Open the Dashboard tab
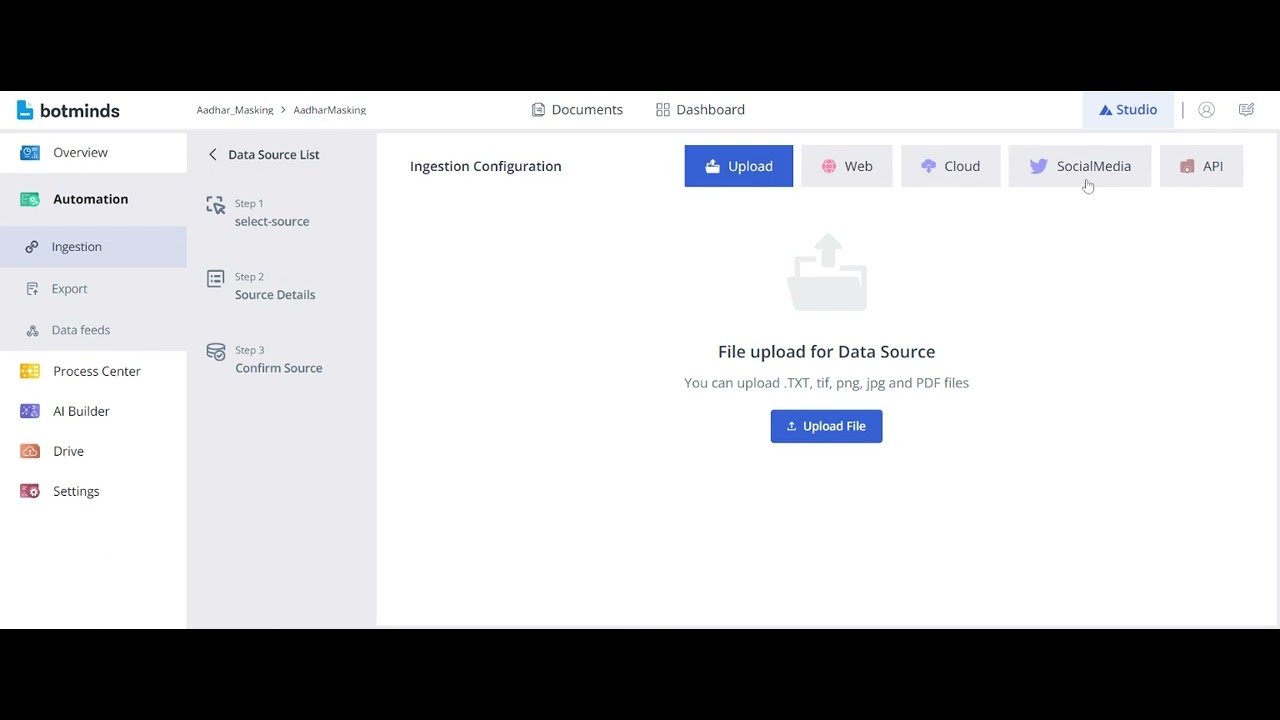Viewport: 1280px width, 720px height. 700,110
